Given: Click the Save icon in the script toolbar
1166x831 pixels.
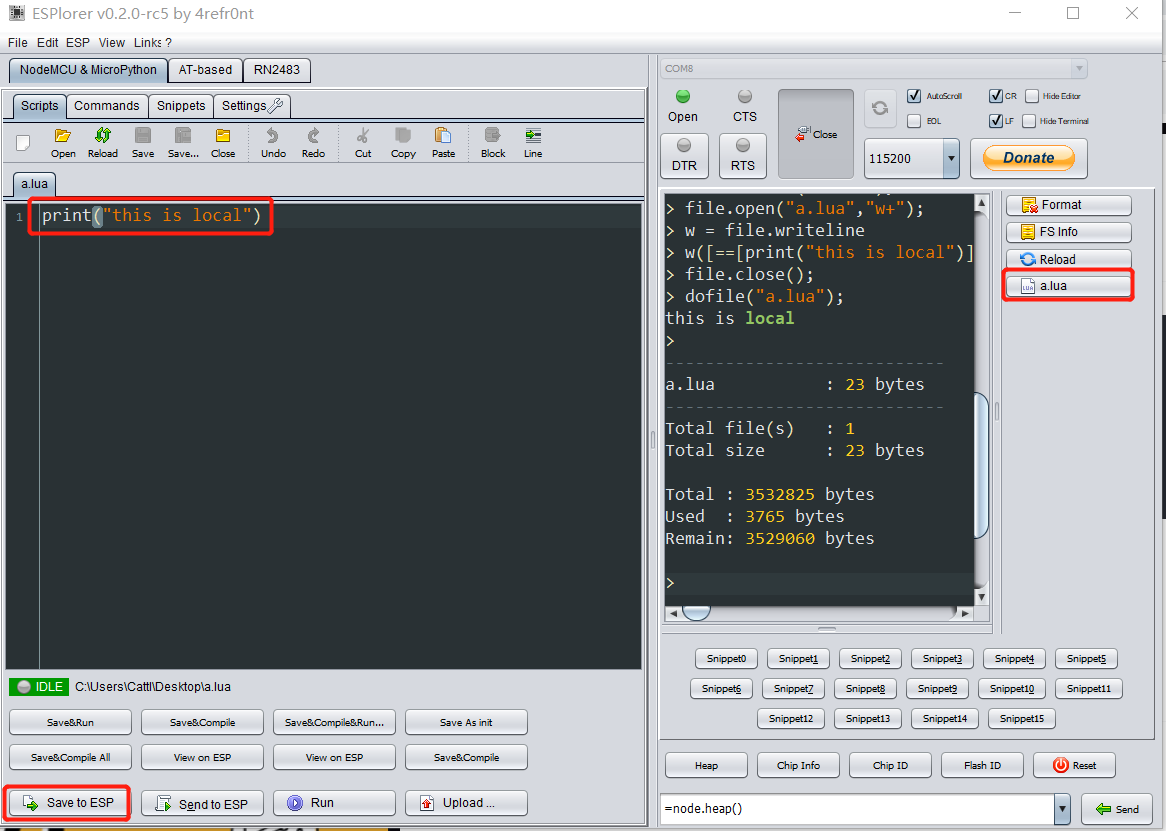Looking at the screenshot, I should 143,143.
